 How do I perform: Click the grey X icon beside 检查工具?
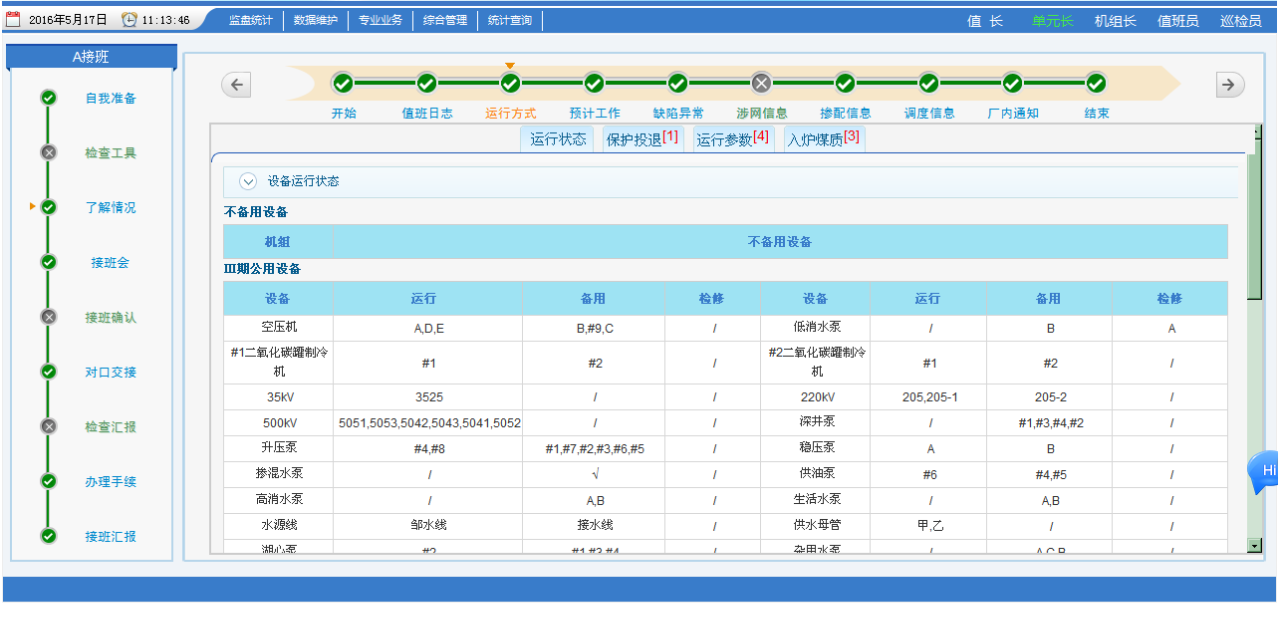pyautogui.click(x=48, y=153)
